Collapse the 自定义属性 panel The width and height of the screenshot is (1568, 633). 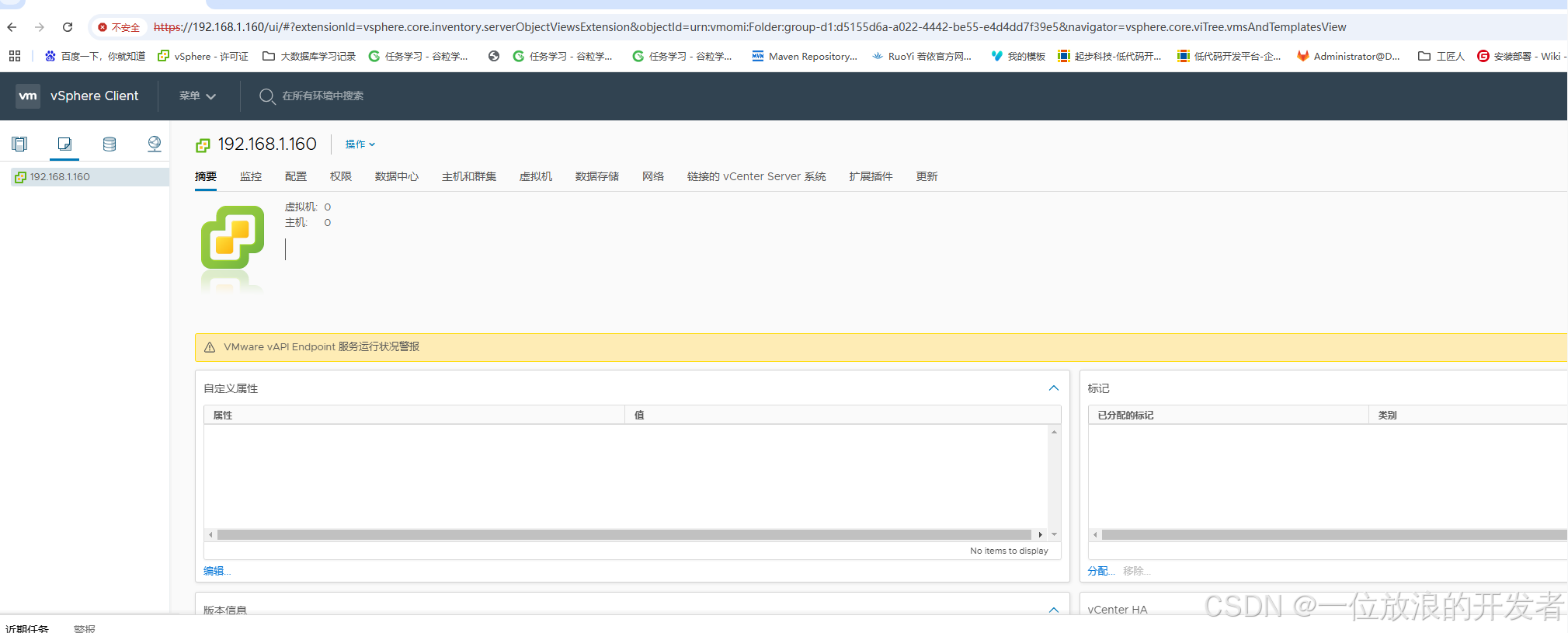click(1054, 388)
